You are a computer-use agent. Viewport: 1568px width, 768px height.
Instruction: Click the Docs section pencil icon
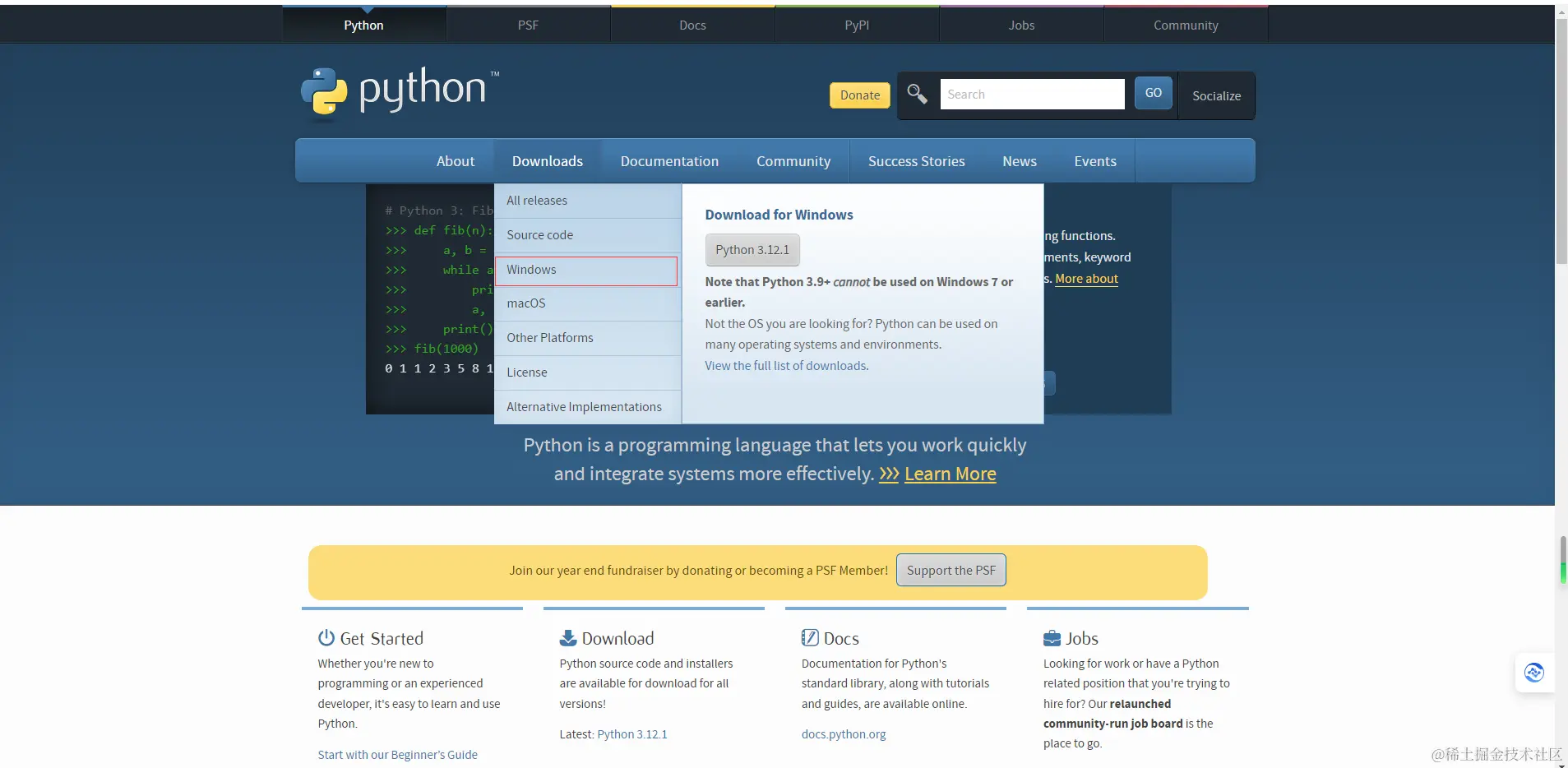pyautogui.click(x=810, y=638)
